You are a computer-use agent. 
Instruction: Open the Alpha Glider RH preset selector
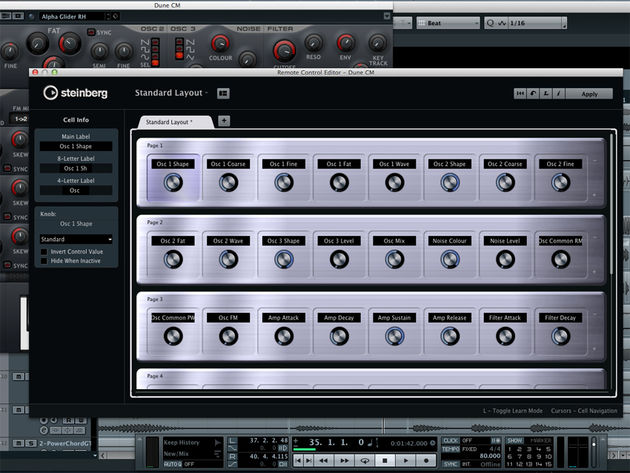pos(75,16)
